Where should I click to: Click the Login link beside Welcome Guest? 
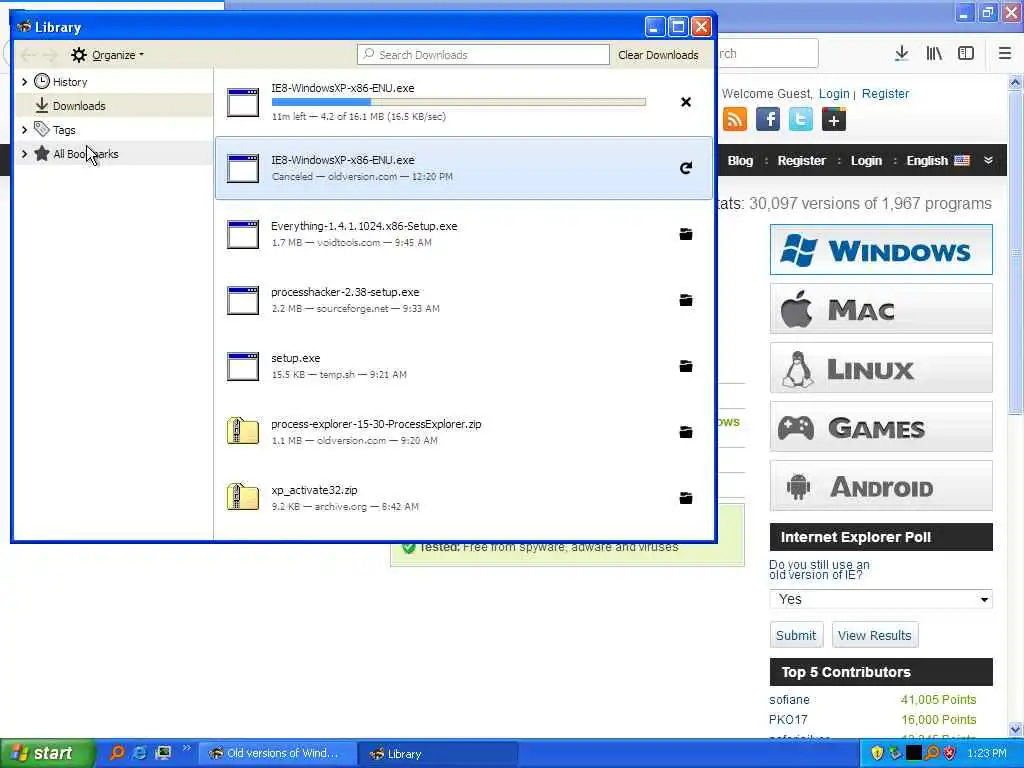point(834,93)
